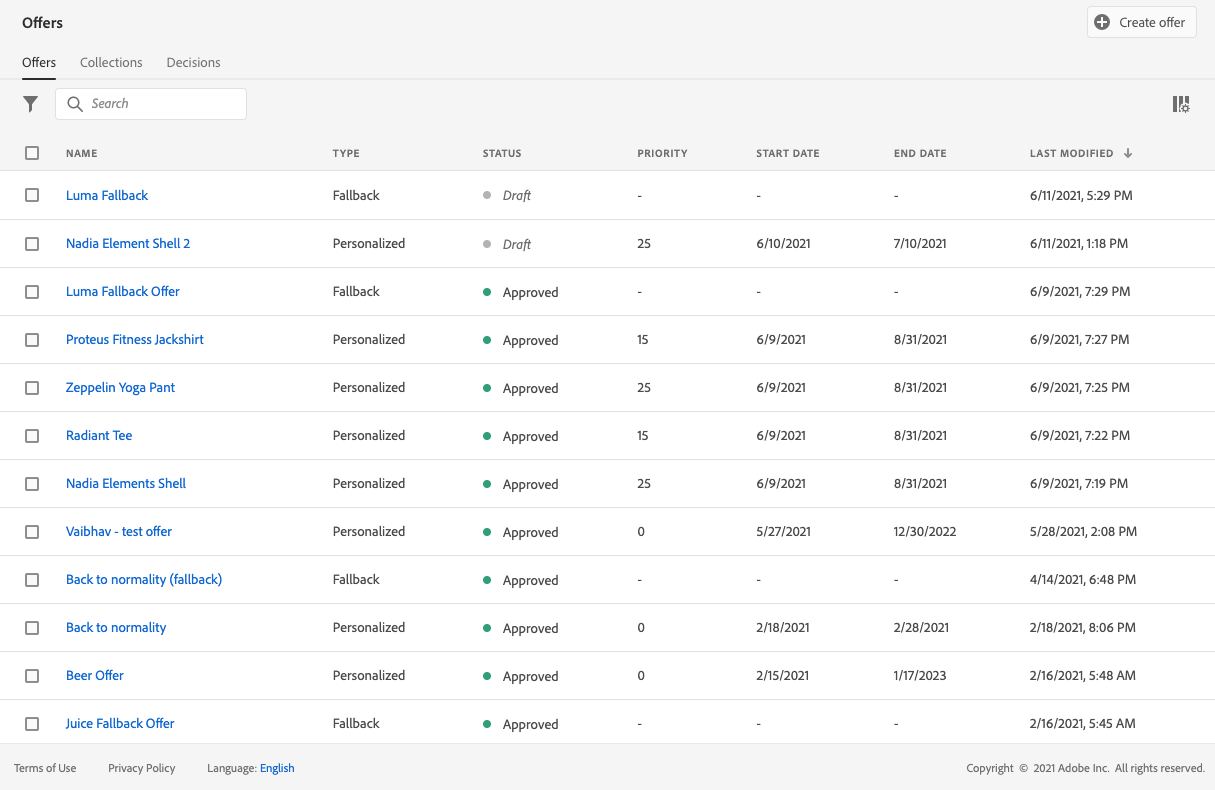Click the Create offer button
This screenshot has width=1215, height=790.
coord(1141,22)
